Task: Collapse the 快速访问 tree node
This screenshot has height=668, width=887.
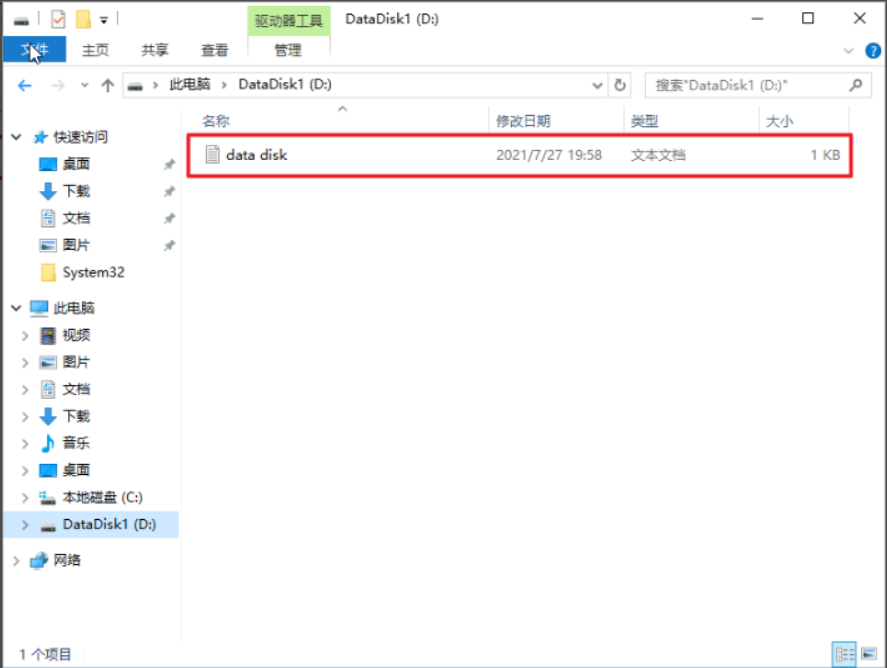Action: [16, 137]
